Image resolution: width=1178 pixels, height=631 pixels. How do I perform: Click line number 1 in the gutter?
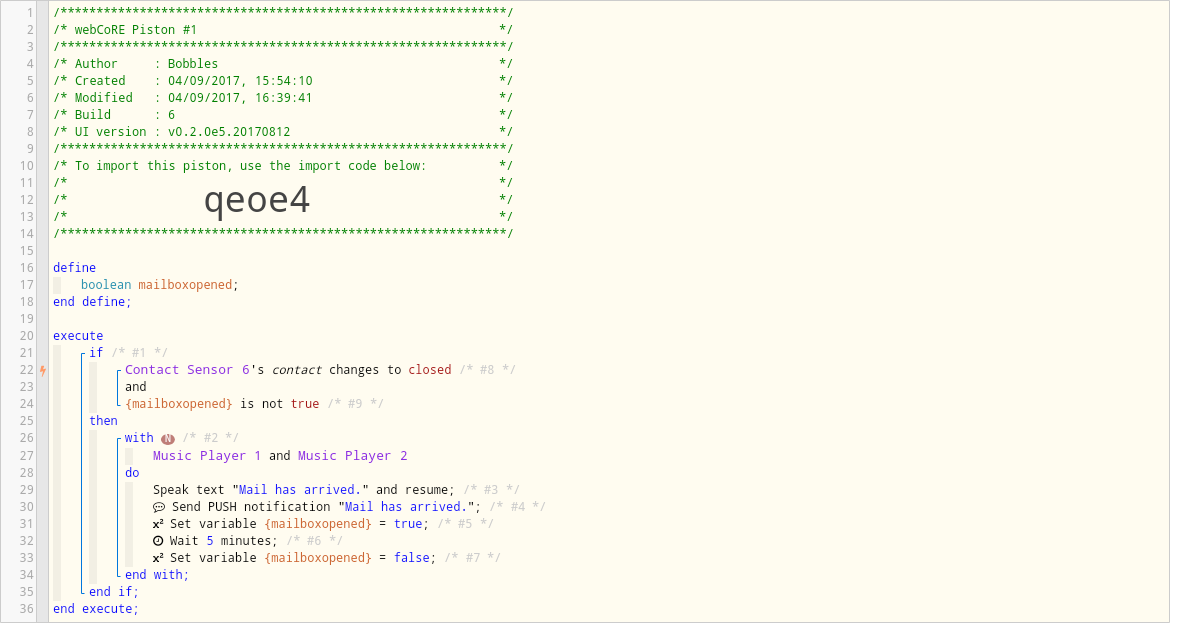(x=30, y=13)
